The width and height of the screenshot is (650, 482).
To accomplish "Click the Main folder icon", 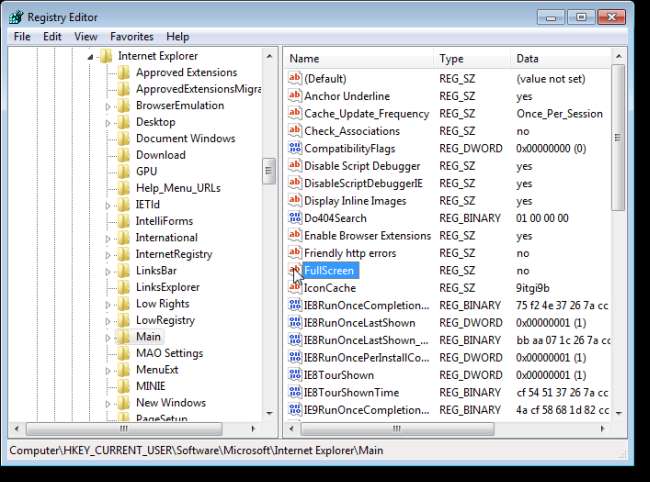I will click(124, 337).
